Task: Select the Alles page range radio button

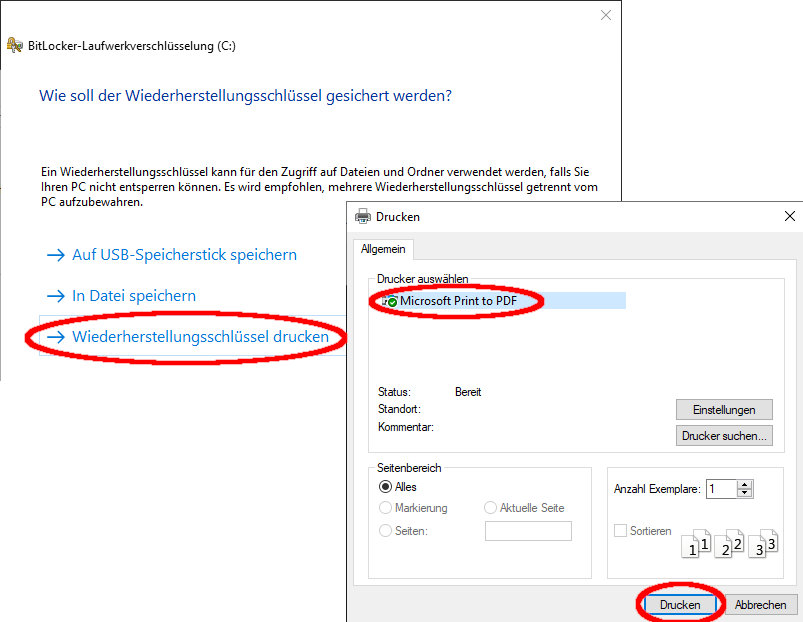Action: point(385,487)
